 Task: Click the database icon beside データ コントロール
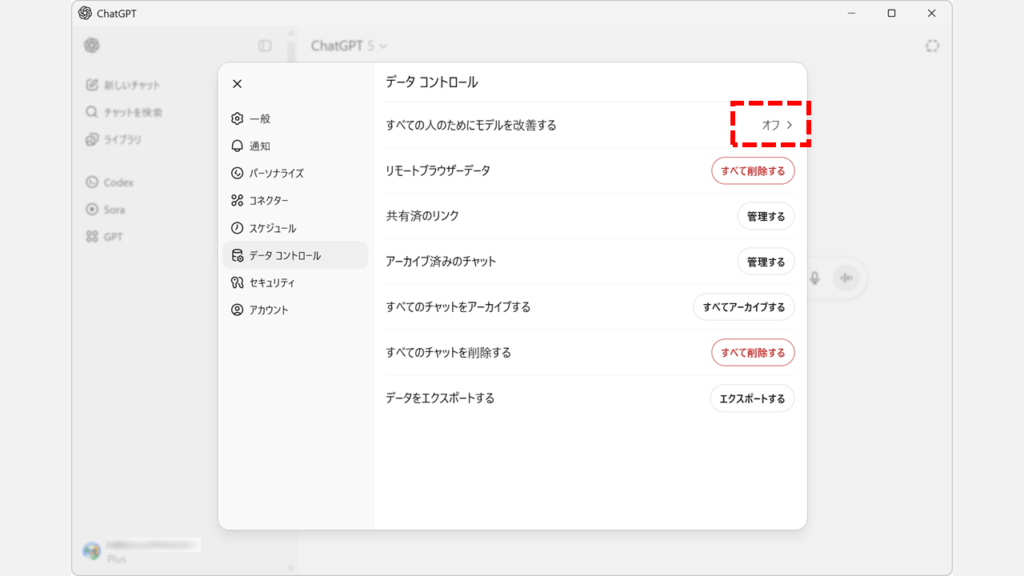[237, 255]
